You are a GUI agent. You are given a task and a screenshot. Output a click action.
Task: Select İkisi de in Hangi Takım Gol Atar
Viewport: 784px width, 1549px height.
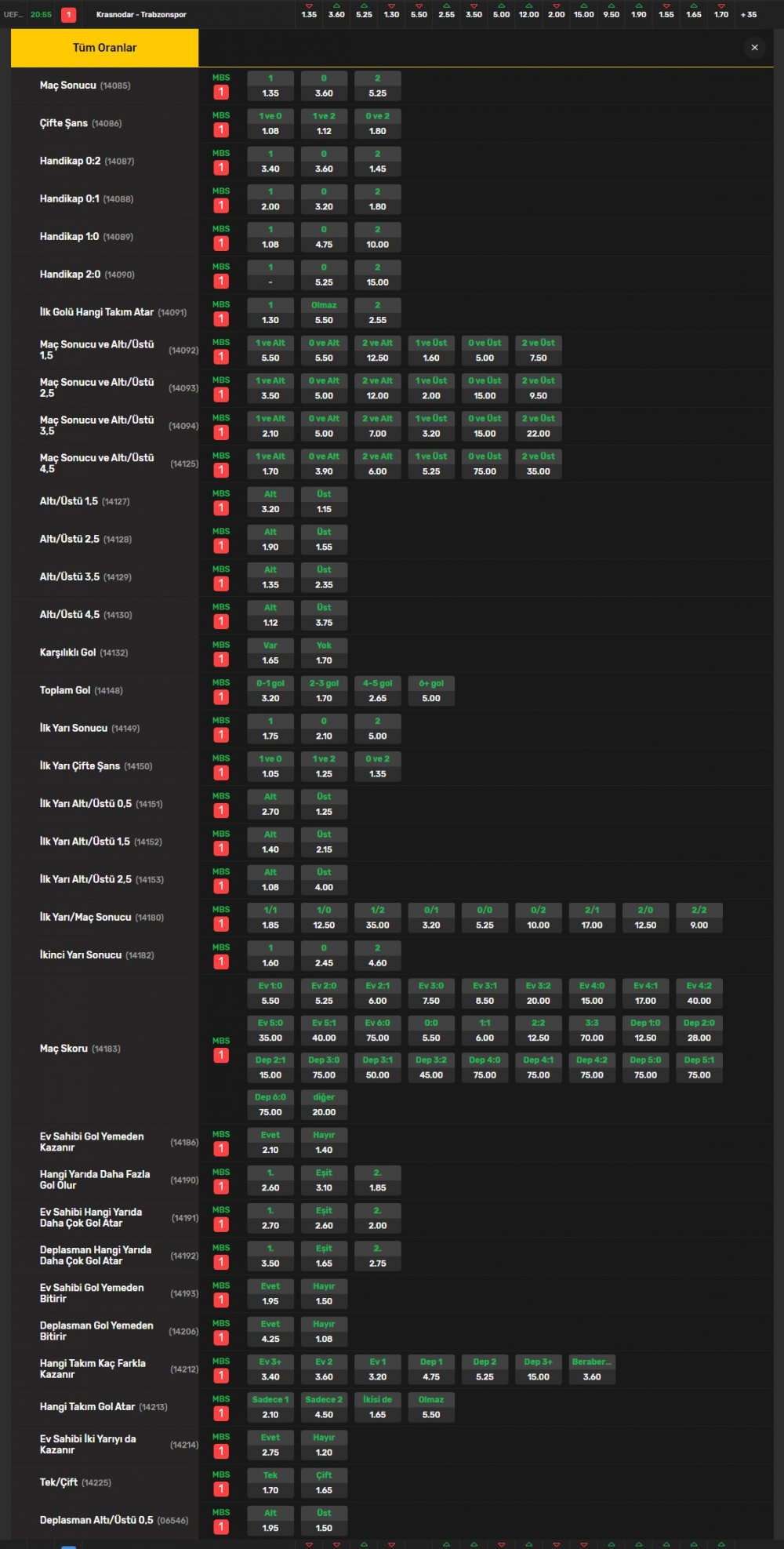[x=377, y=1407]
